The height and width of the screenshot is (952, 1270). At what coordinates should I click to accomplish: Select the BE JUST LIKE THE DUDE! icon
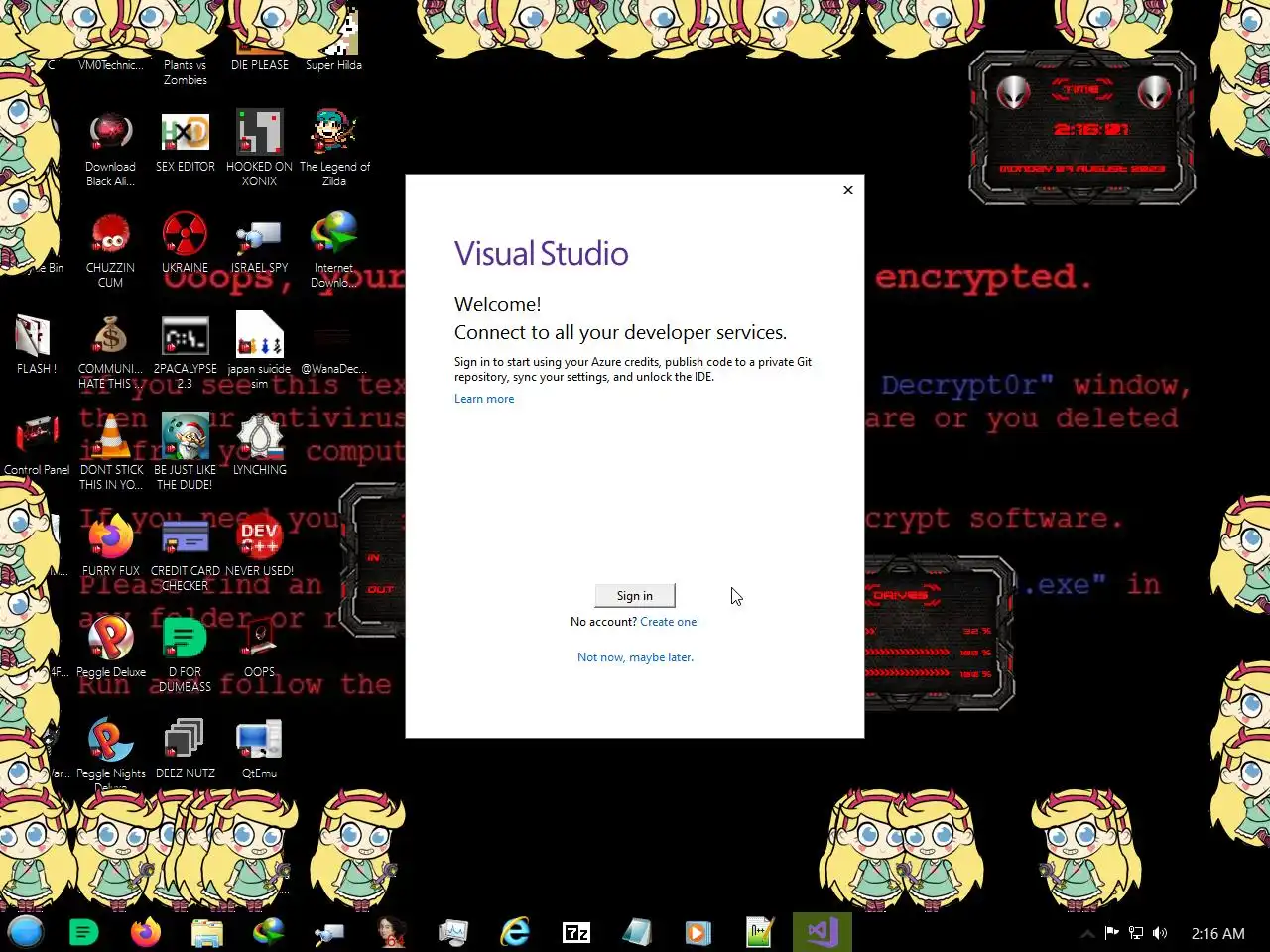(186, 452)
